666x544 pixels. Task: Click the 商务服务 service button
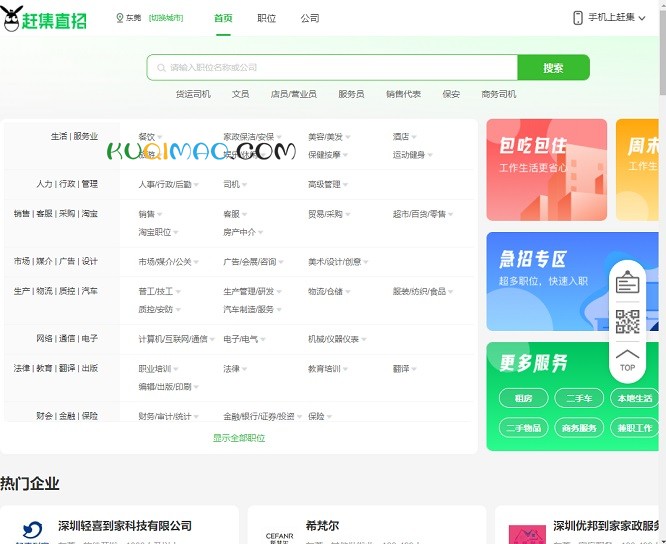pyautogui.click(x=579, y=428)
